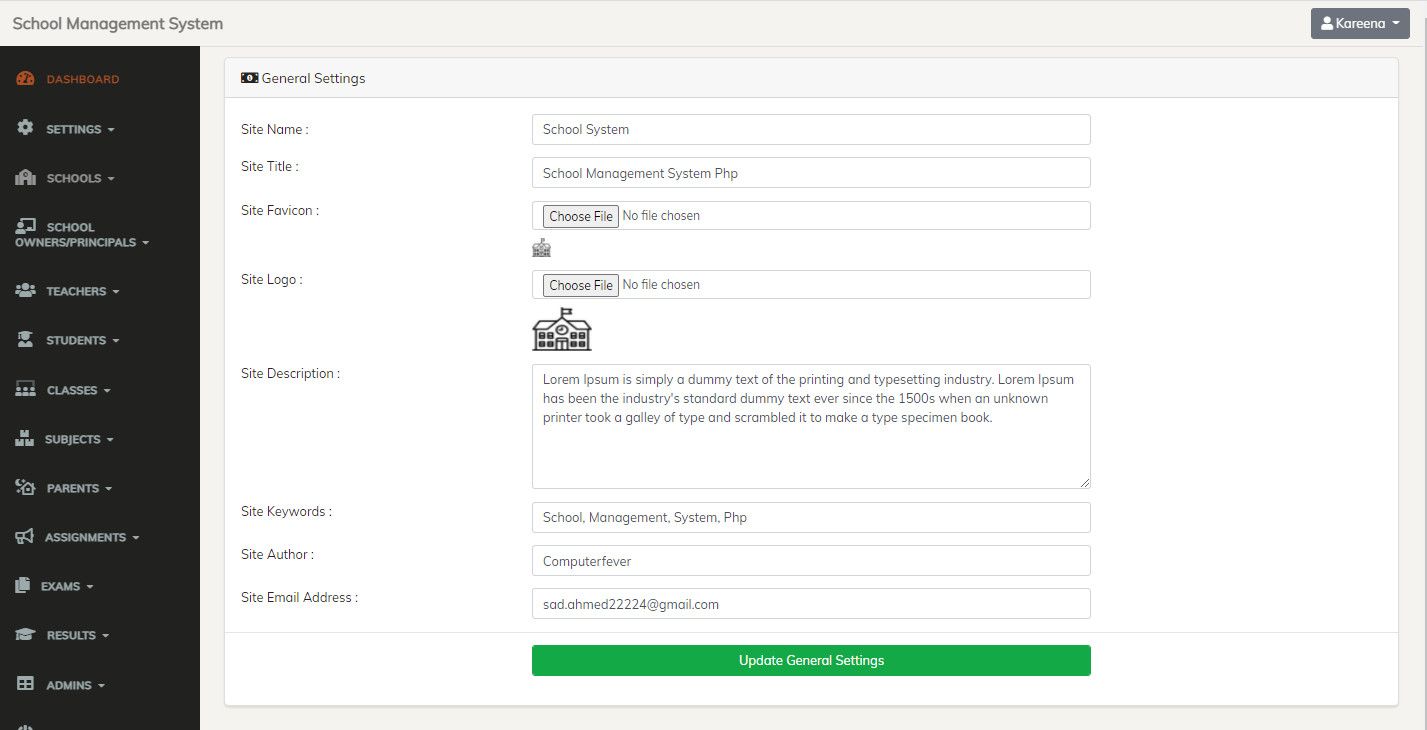Expand the Students sidebar menu
1427x730 pixels.
pos(82,340)
